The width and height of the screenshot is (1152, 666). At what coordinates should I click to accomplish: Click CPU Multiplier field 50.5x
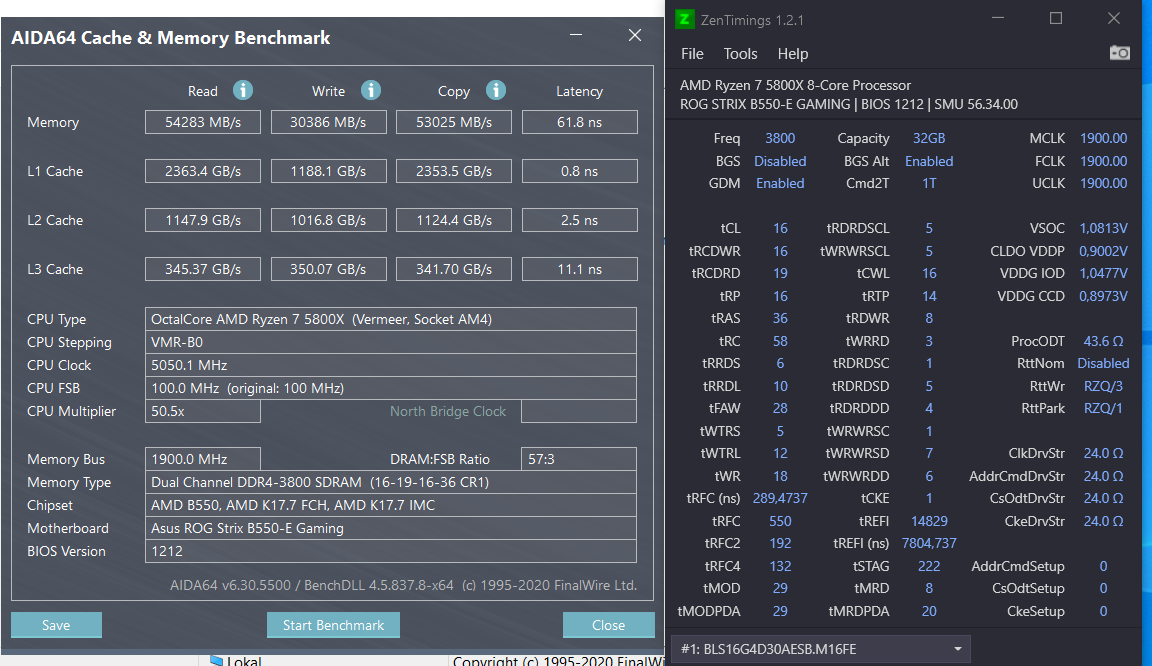pos(203,411)
